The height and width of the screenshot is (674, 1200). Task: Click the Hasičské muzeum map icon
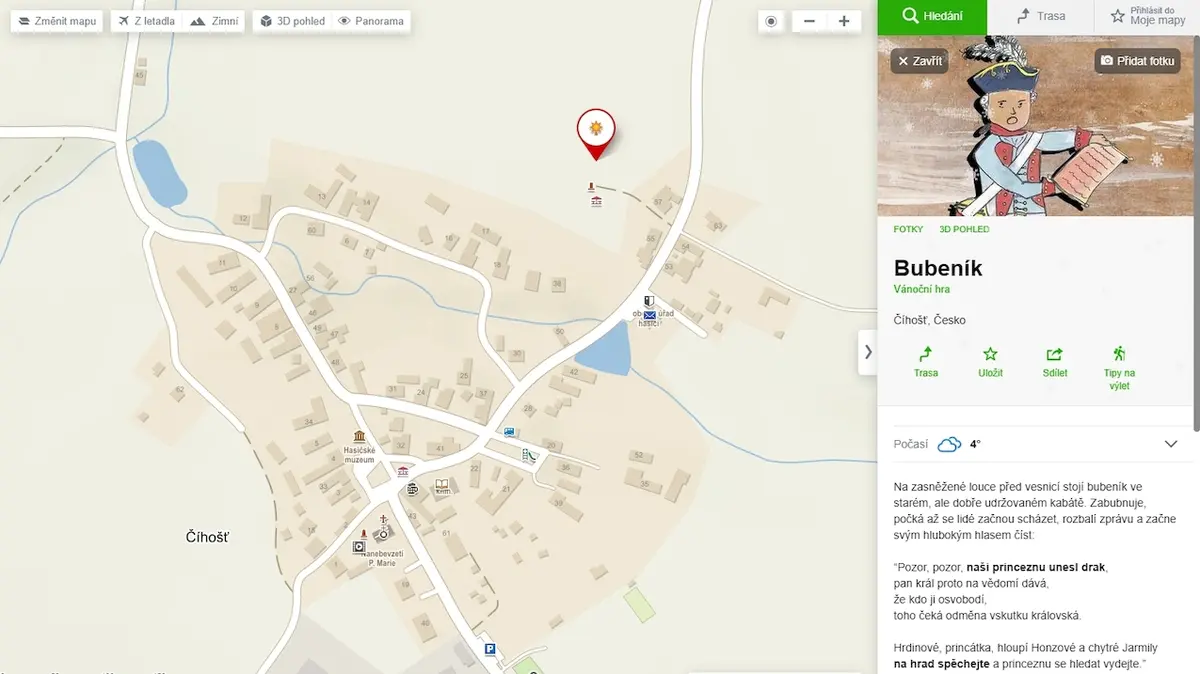[x=359, y=437]
